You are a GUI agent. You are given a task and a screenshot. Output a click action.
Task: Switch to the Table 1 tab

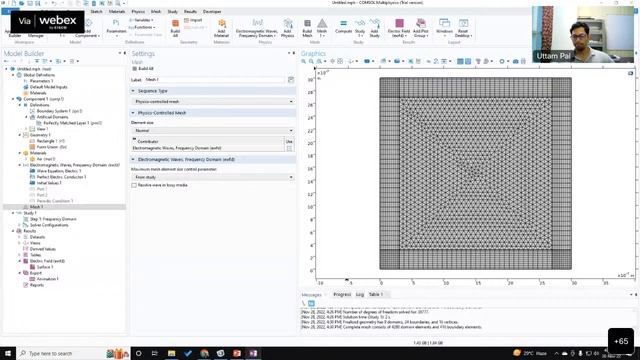point(376,294)
